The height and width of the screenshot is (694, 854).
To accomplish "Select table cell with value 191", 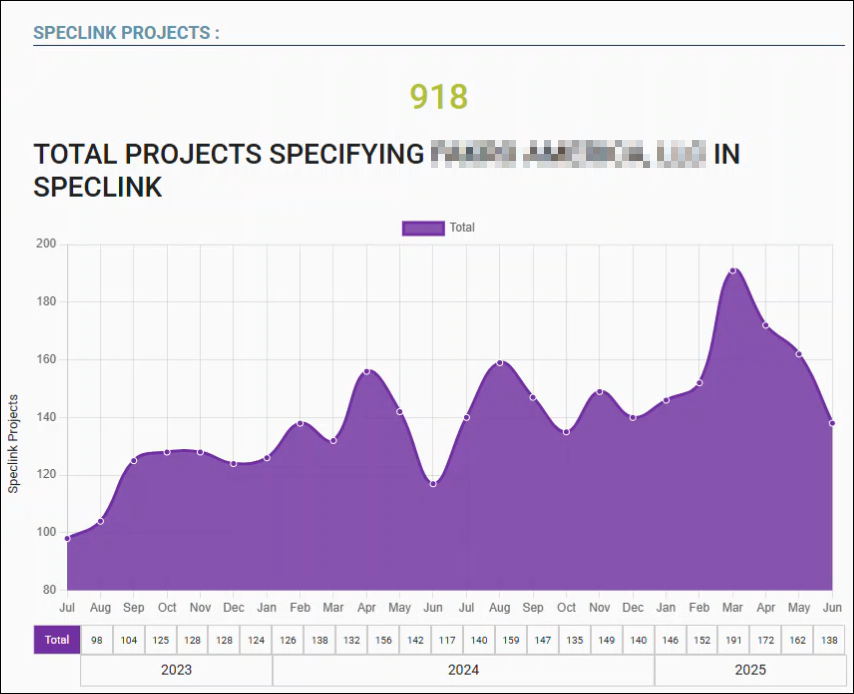I will coord(734,640).
